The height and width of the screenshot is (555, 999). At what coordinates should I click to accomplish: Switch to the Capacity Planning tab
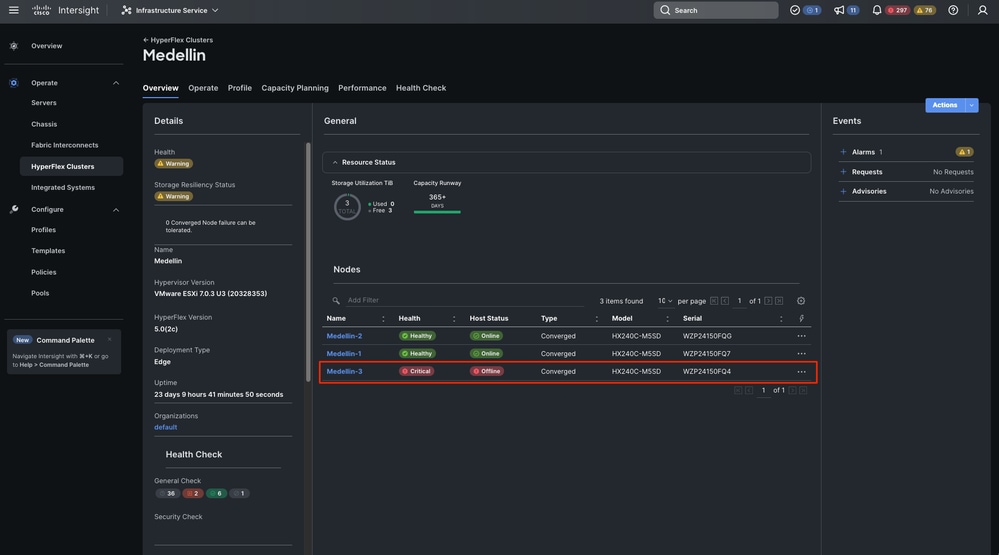(295, 88)
